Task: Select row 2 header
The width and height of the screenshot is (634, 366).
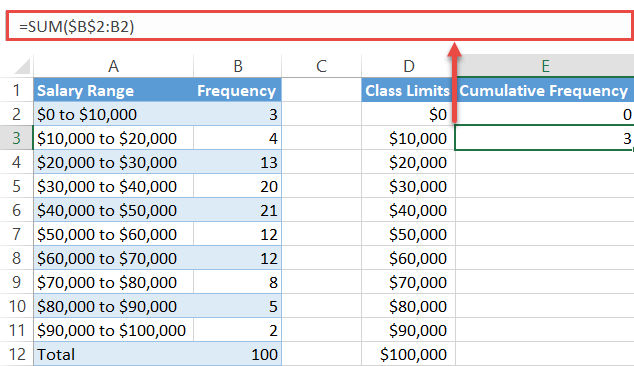Action: click(17, 114)
